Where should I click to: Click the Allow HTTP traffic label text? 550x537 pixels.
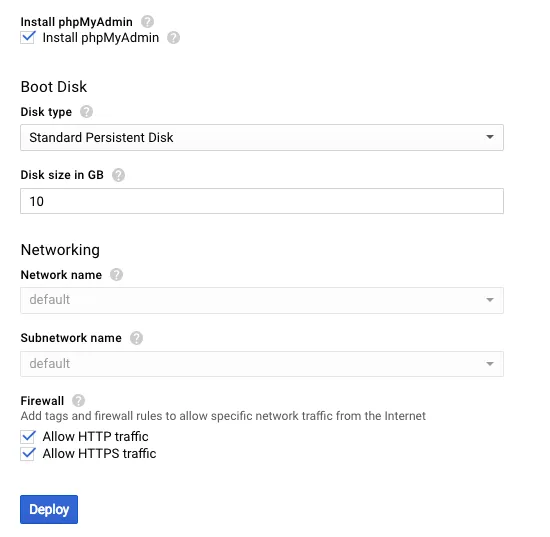[95, 437]
